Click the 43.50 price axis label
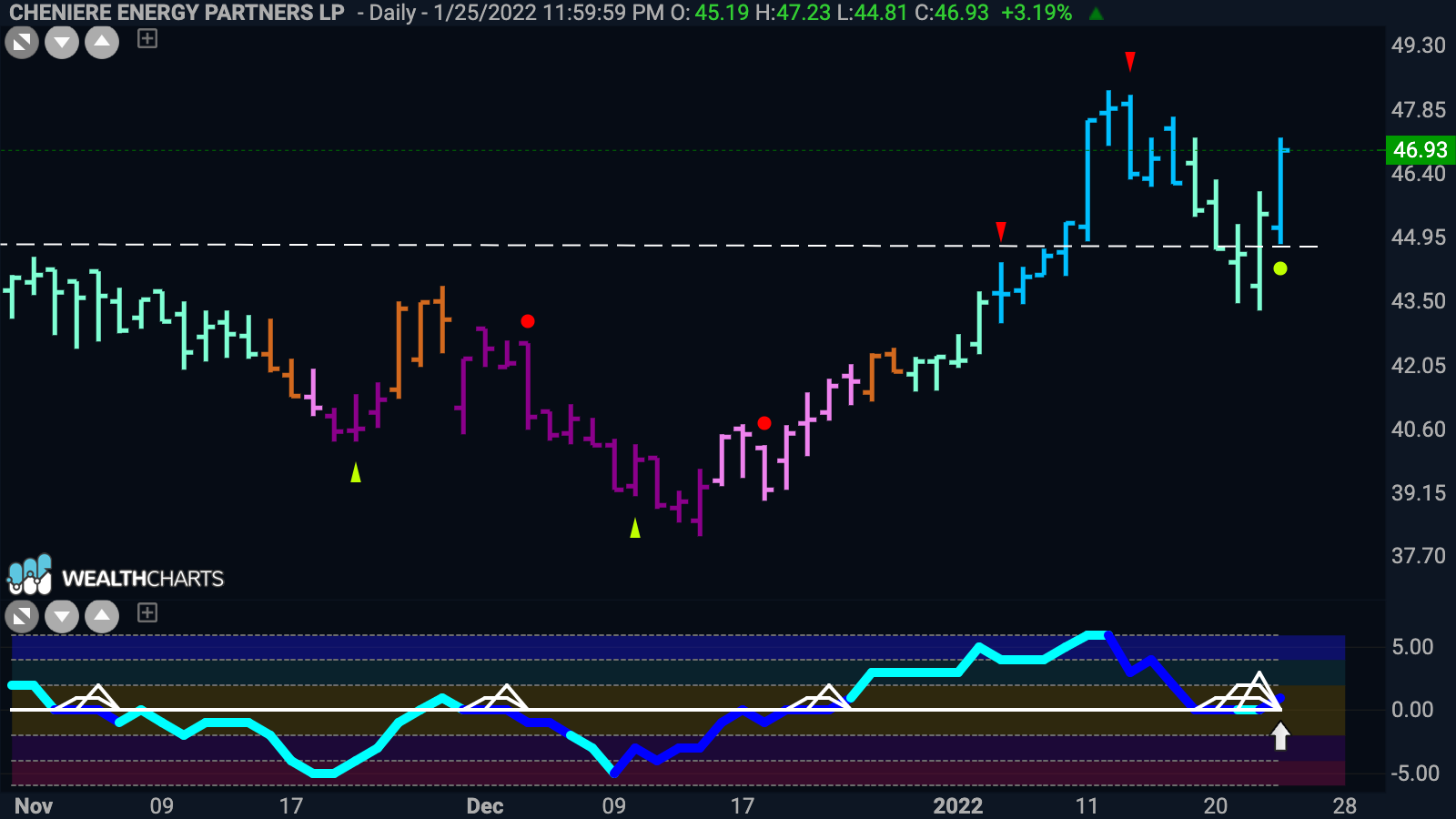Image resolution: width=1456 pixels, height=819 pixels. pos(1418,301)
